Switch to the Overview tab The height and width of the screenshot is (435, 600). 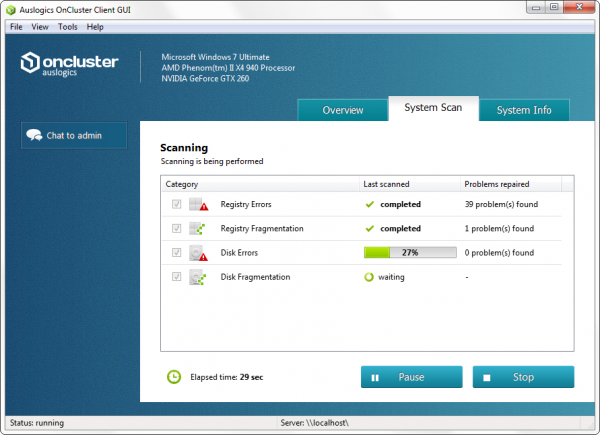pyautogui.click(x=343, y=110)
